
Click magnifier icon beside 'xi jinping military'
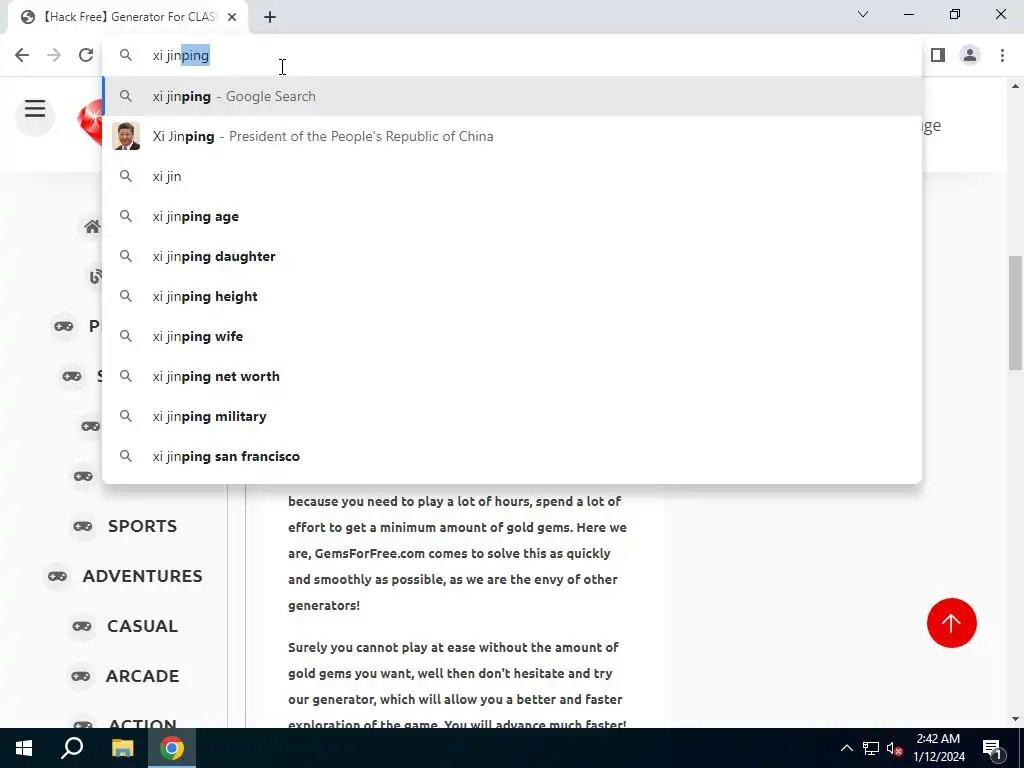pyautogui.click(x=126, y=416)
